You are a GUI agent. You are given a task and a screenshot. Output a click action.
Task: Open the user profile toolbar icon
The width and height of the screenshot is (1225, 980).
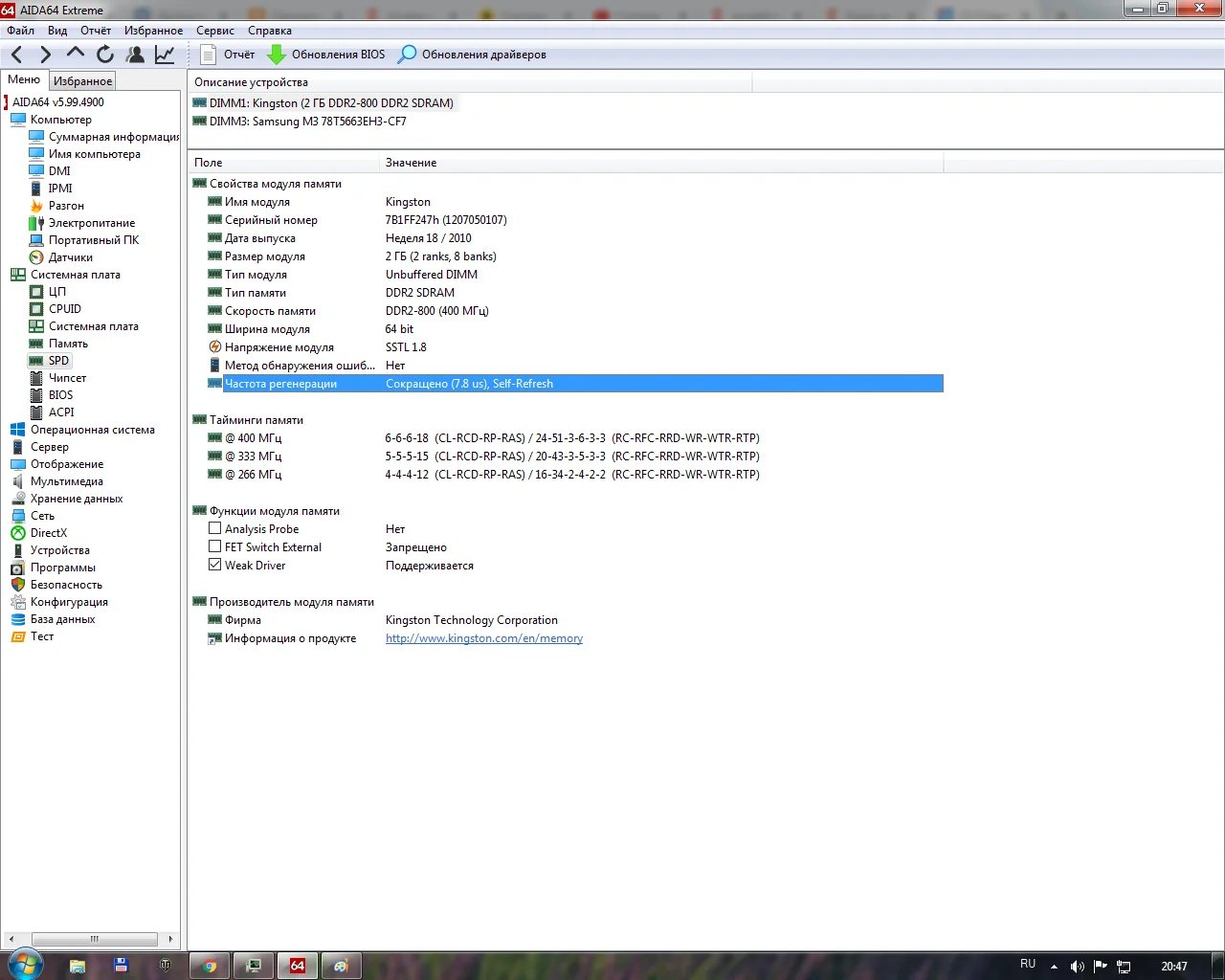tap(135, 55)
